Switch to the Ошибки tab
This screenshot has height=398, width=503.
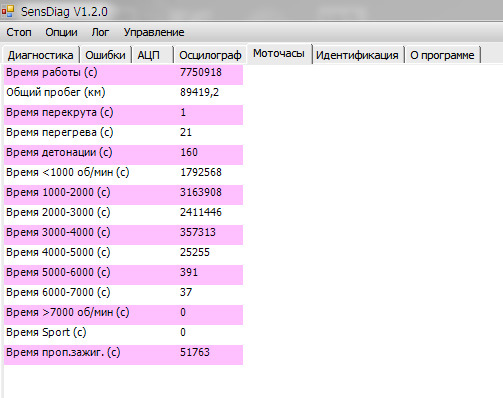point(105,55)
